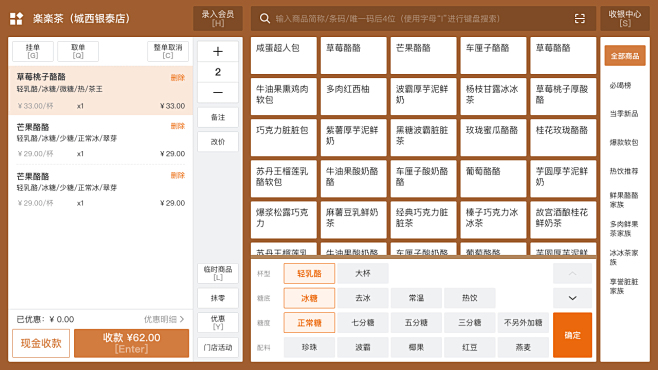Increase quantity with the plus button
This screenshot has height=370, width=658.
coord(218,52)
